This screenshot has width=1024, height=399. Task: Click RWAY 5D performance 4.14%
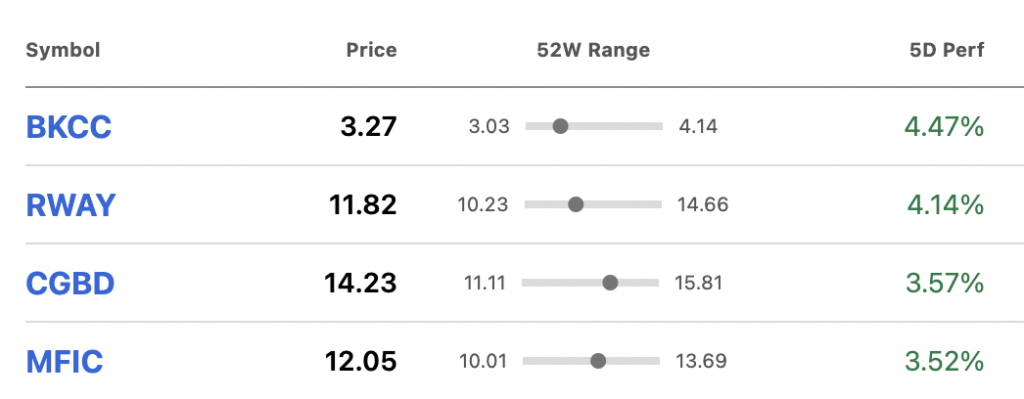946,205
